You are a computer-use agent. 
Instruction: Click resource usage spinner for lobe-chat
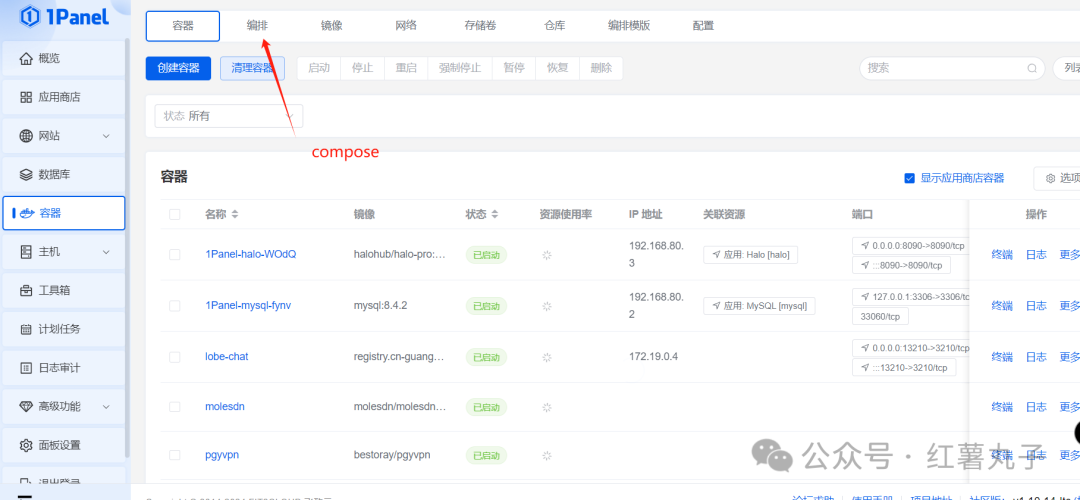pos(547,357)
